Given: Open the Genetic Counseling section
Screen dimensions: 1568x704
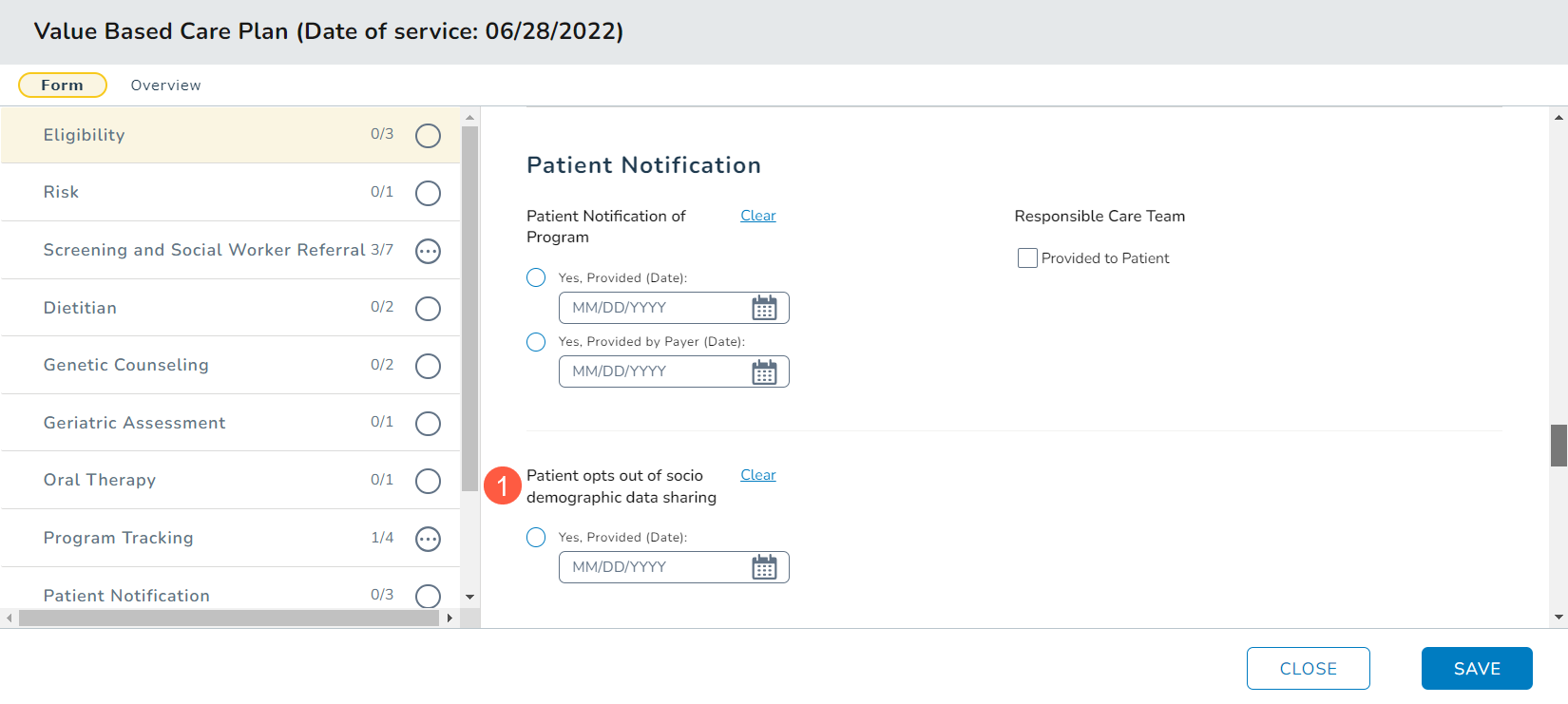Looking at the screenshot, I should pyautogui.click(x=126, y=365).
